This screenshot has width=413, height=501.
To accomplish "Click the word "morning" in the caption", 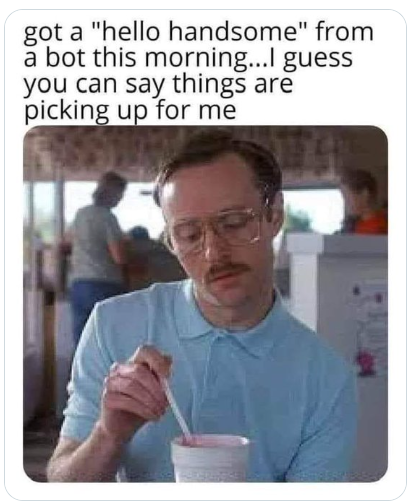I will pyautogui.click(x=198, y=59).
